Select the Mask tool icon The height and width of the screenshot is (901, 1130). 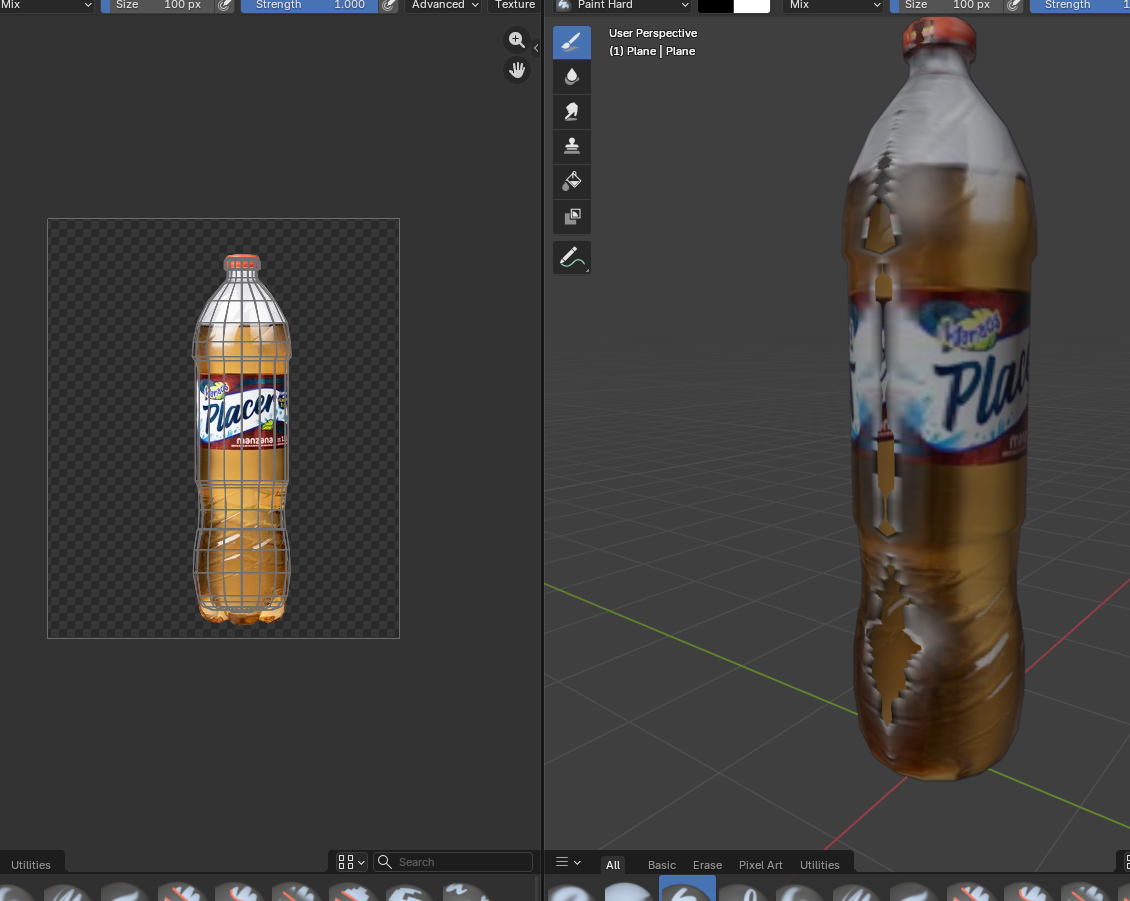coord(571,216)
